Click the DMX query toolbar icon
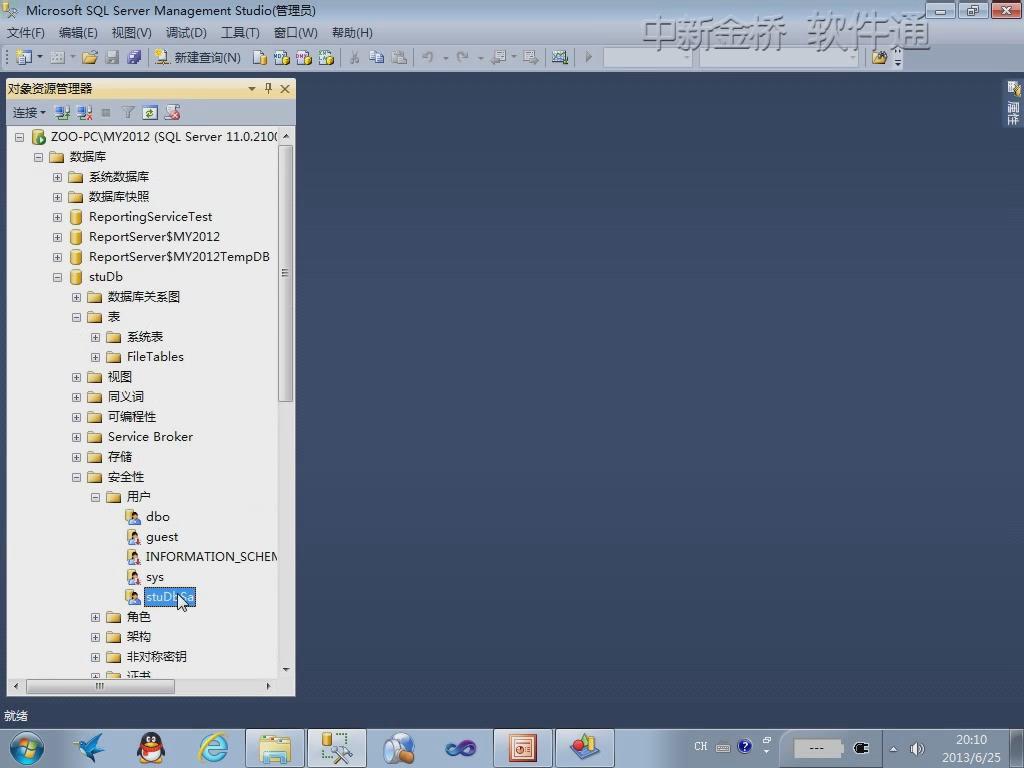 [304, 57]
